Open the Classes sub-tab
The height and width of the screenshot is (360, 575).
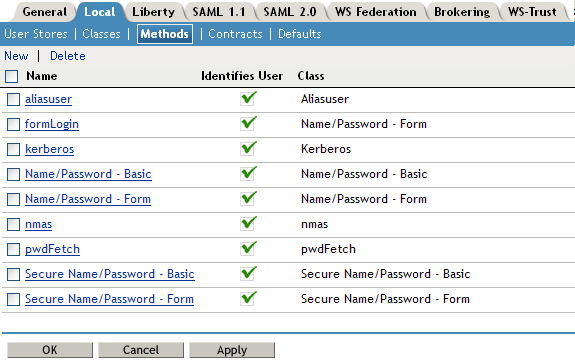click(101, 34)
